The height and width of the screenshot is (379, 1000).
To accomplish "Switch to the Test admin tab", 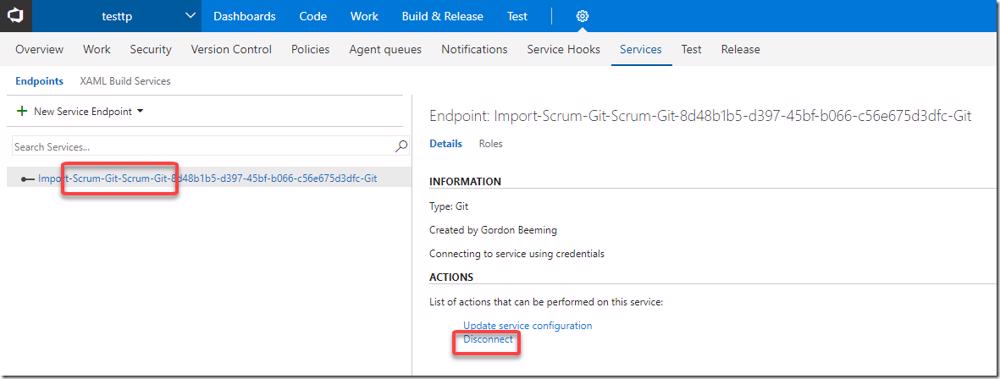I will pos(691,49).
